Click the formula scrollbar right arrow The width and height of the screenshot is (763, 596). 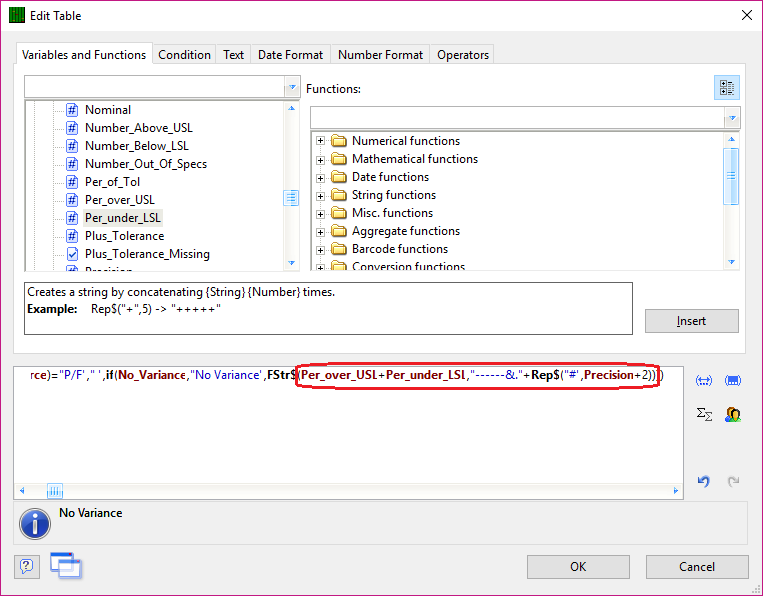[675, 490]
